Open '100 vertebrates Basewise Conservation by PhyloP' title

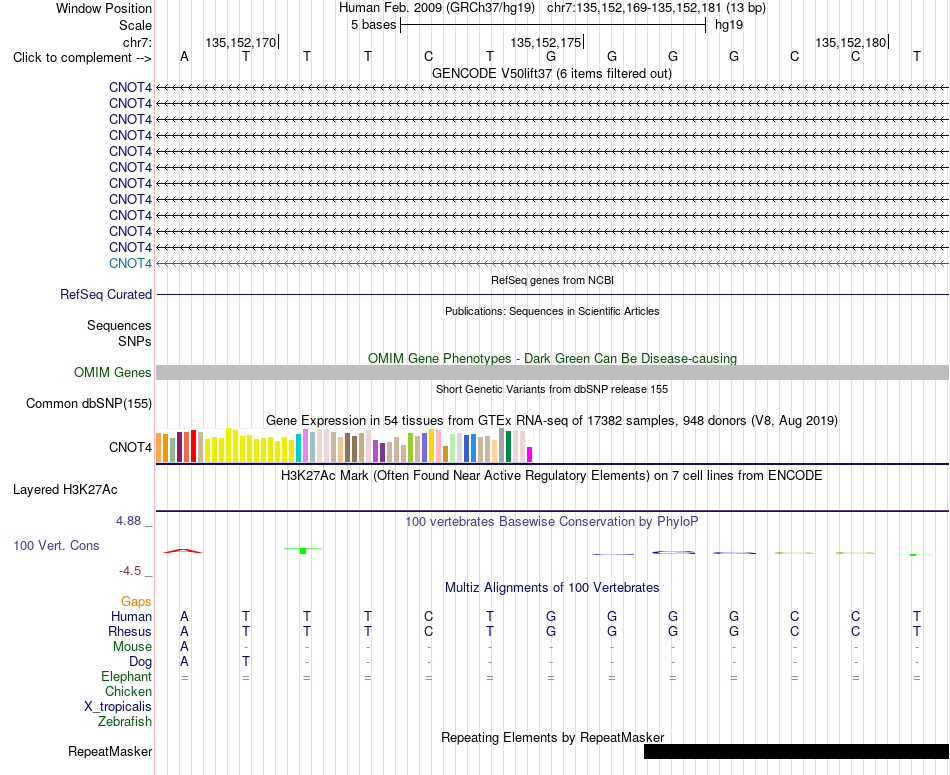[x=552, y=522]
